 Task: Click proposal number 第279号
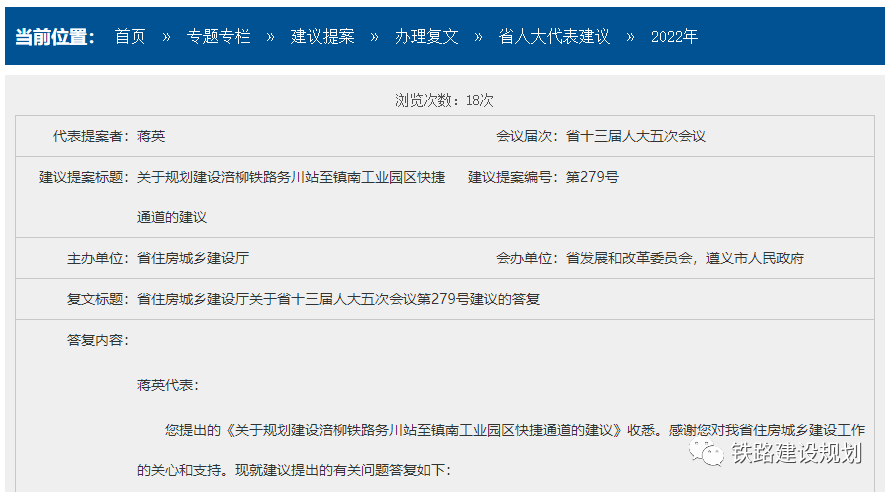tap(592, 177)
